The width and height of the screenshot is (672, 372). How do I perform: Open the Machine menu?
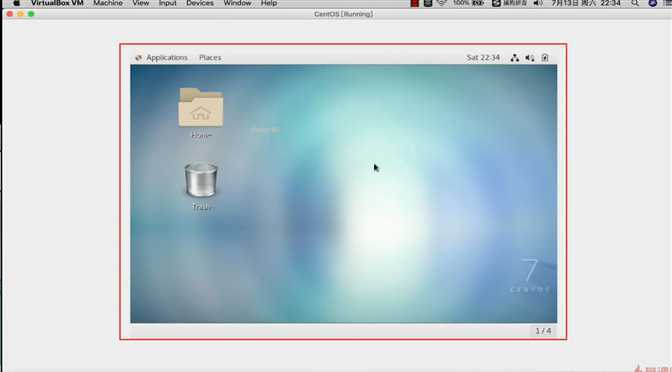tap(108, 3)
